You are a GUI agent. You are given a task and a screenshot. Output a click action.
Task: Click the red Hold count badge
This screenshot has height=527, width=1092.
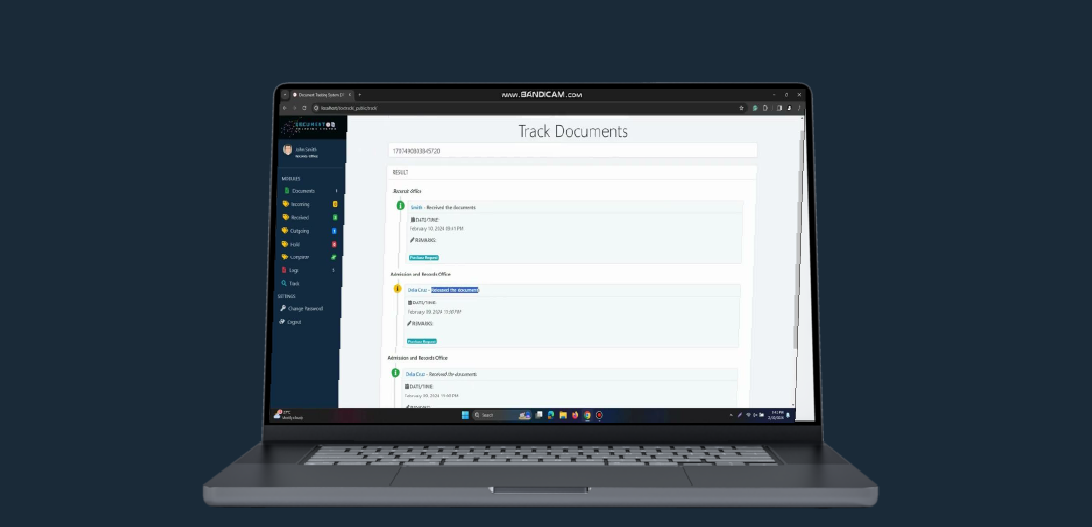[334, 244]
